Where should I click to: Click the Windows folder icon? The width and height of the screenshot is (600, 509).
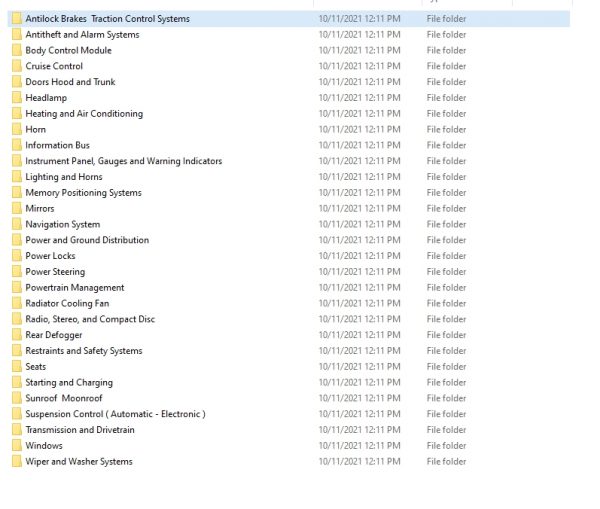tap(16, 445)
